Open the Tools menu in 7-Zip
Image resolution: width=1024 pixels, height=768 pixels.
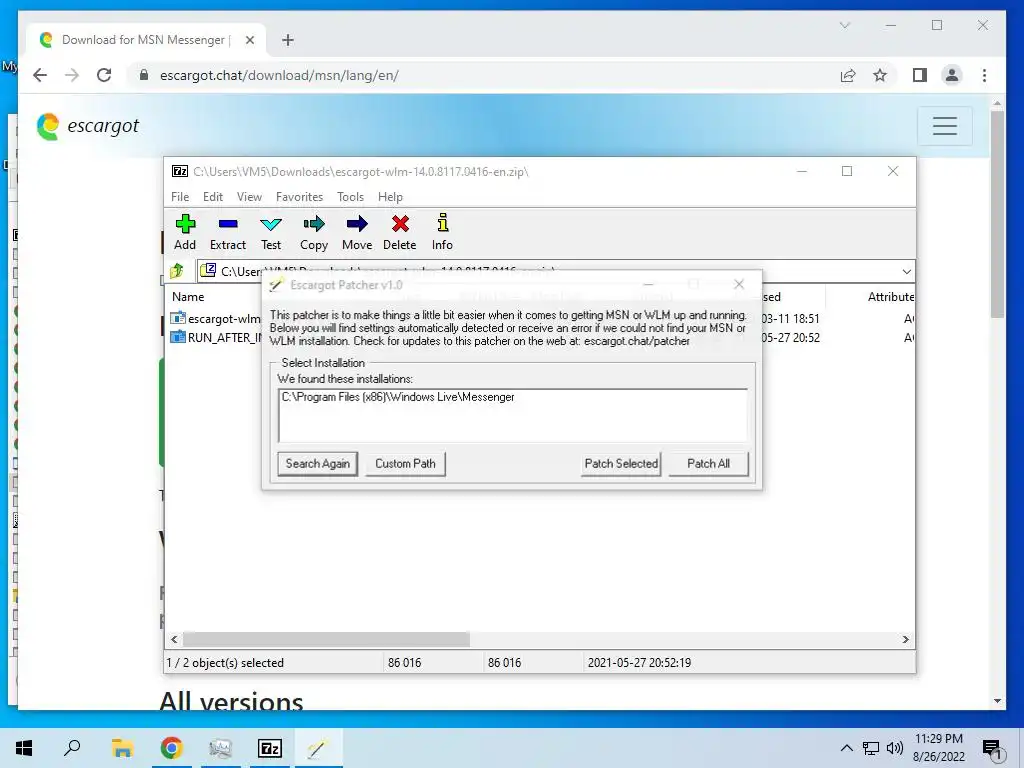click(x=350, y=197)
